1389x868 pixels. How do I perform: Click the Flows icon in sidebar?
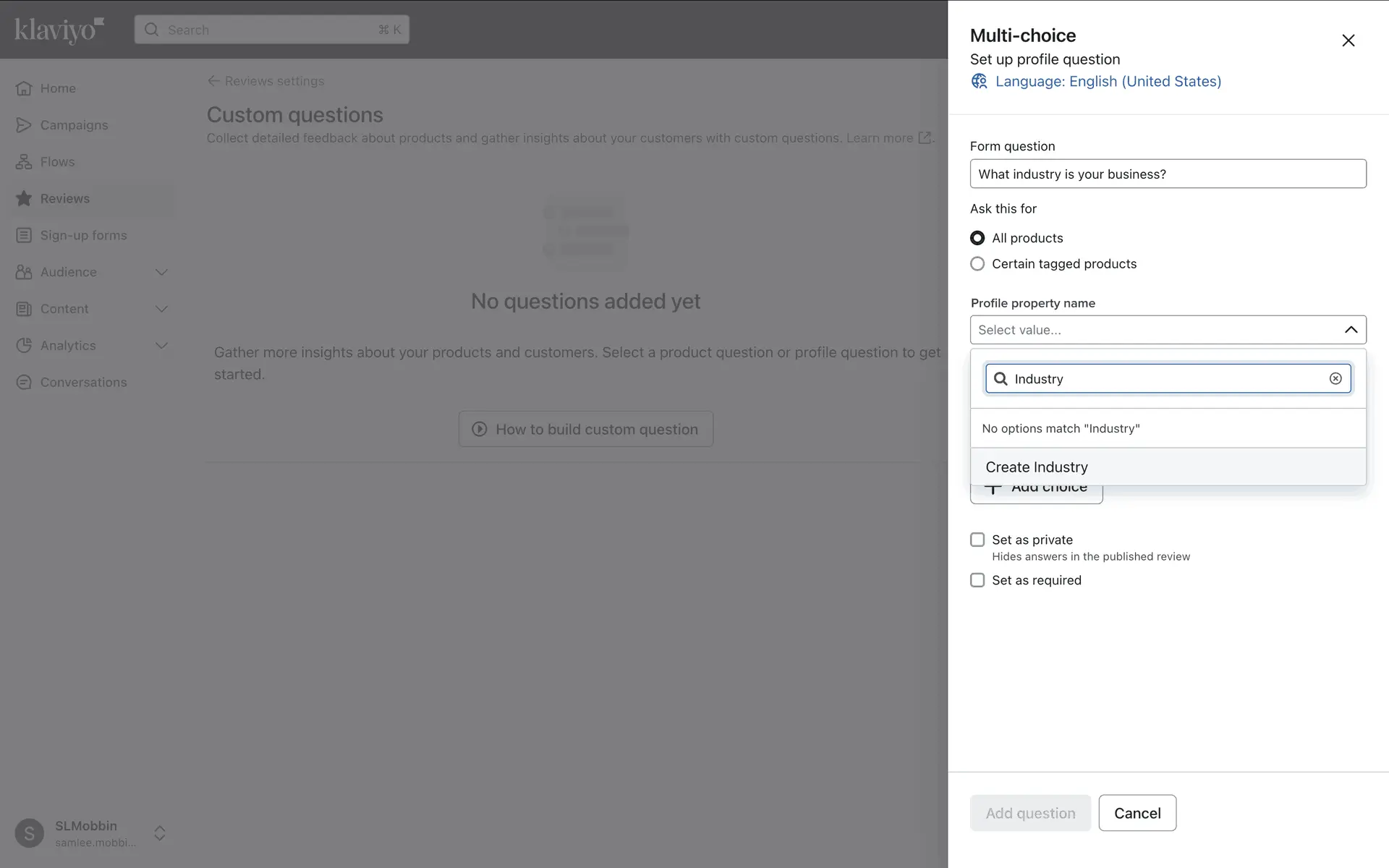coord(24,162)
